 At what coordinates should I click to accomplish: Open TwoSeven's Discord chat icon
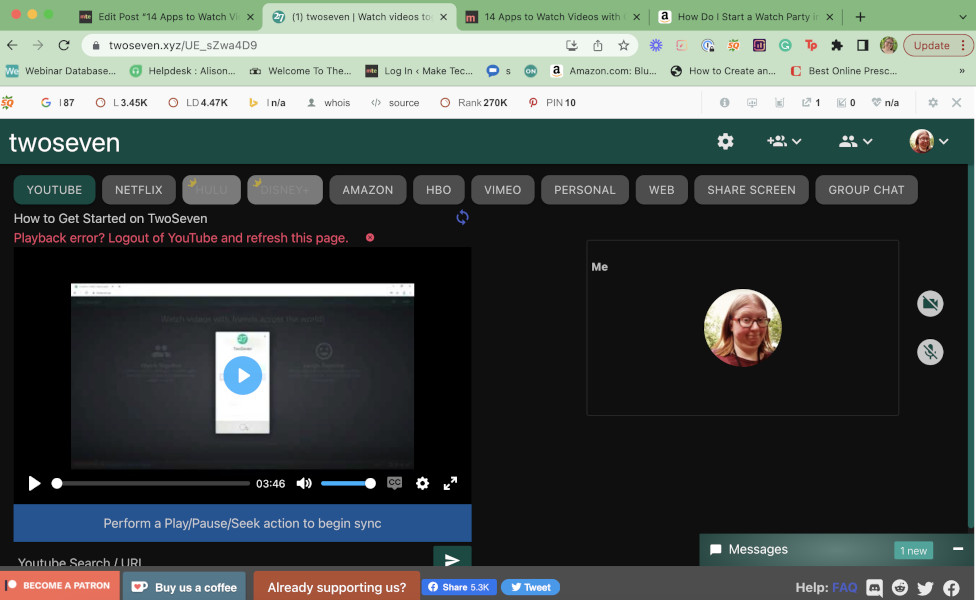click(874, 588)
